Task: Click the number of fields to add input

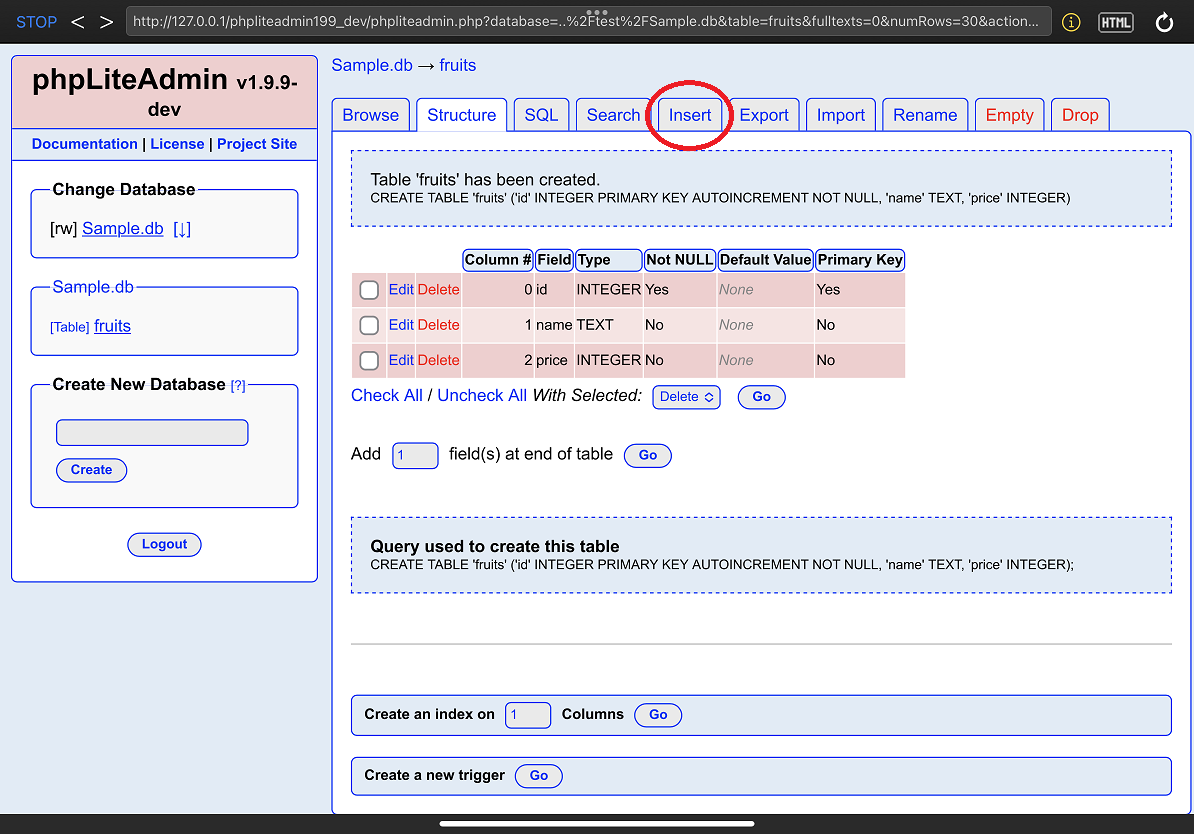Action: [415, 455]
